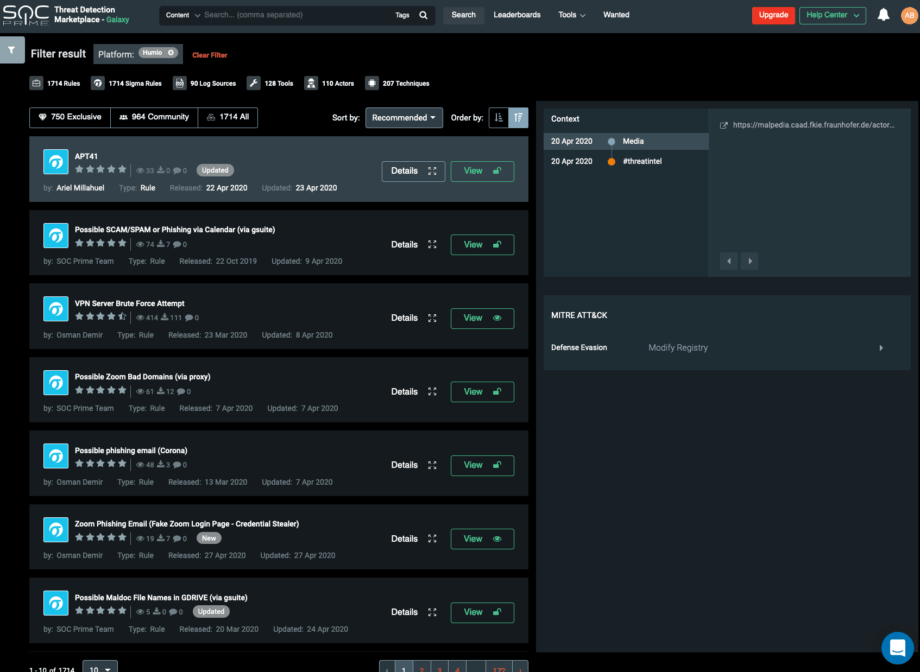This screenshot has height=672, width=920.
Task: View the Possible Zoom Bad Domains rule
Action: [x=482, y=392]
